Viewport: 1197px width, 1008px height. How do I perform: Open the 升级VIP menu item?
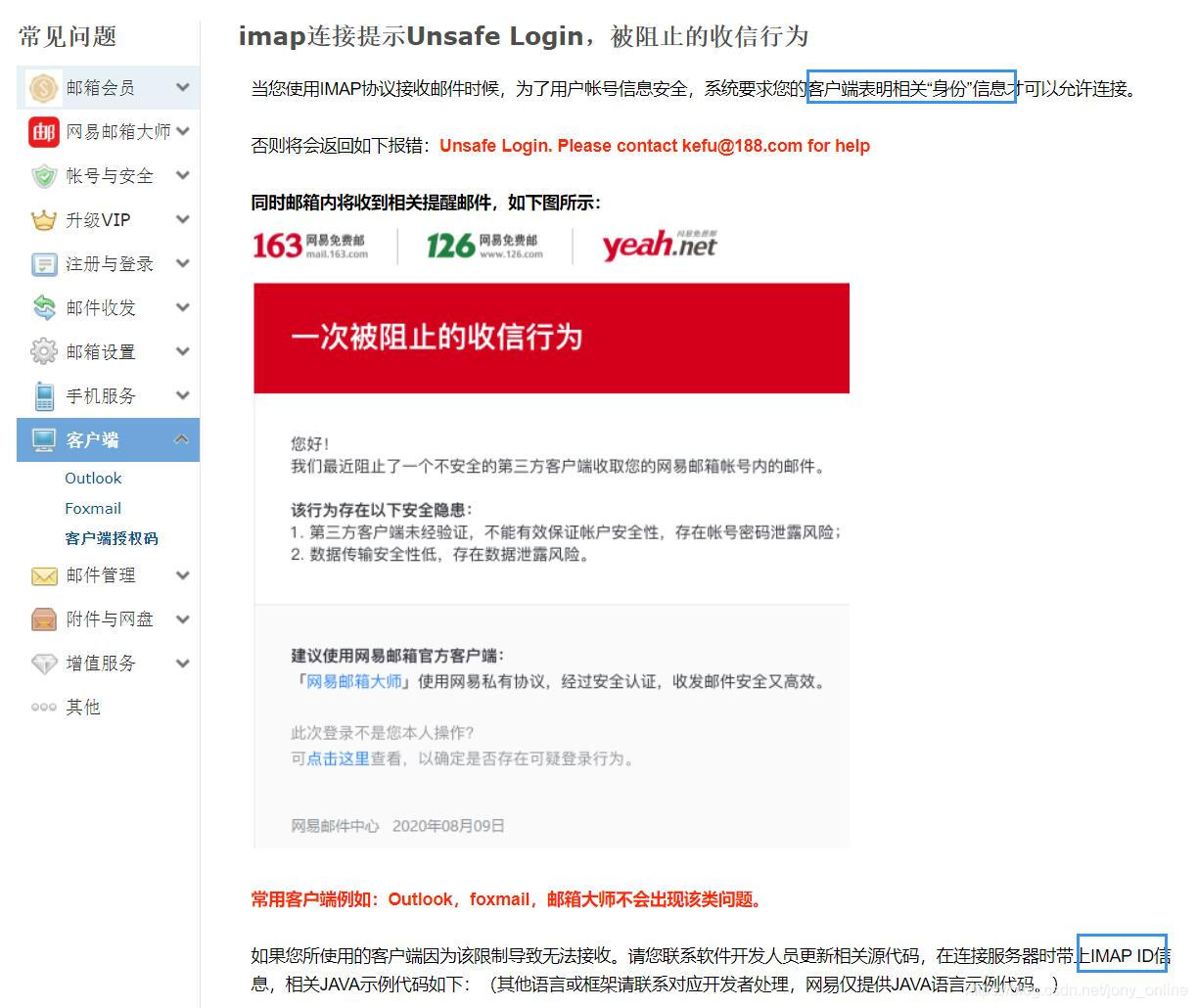click(108, 220)
